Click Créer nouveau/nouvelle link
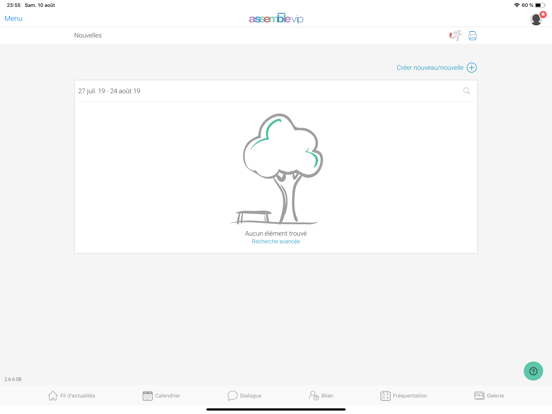 430,68
